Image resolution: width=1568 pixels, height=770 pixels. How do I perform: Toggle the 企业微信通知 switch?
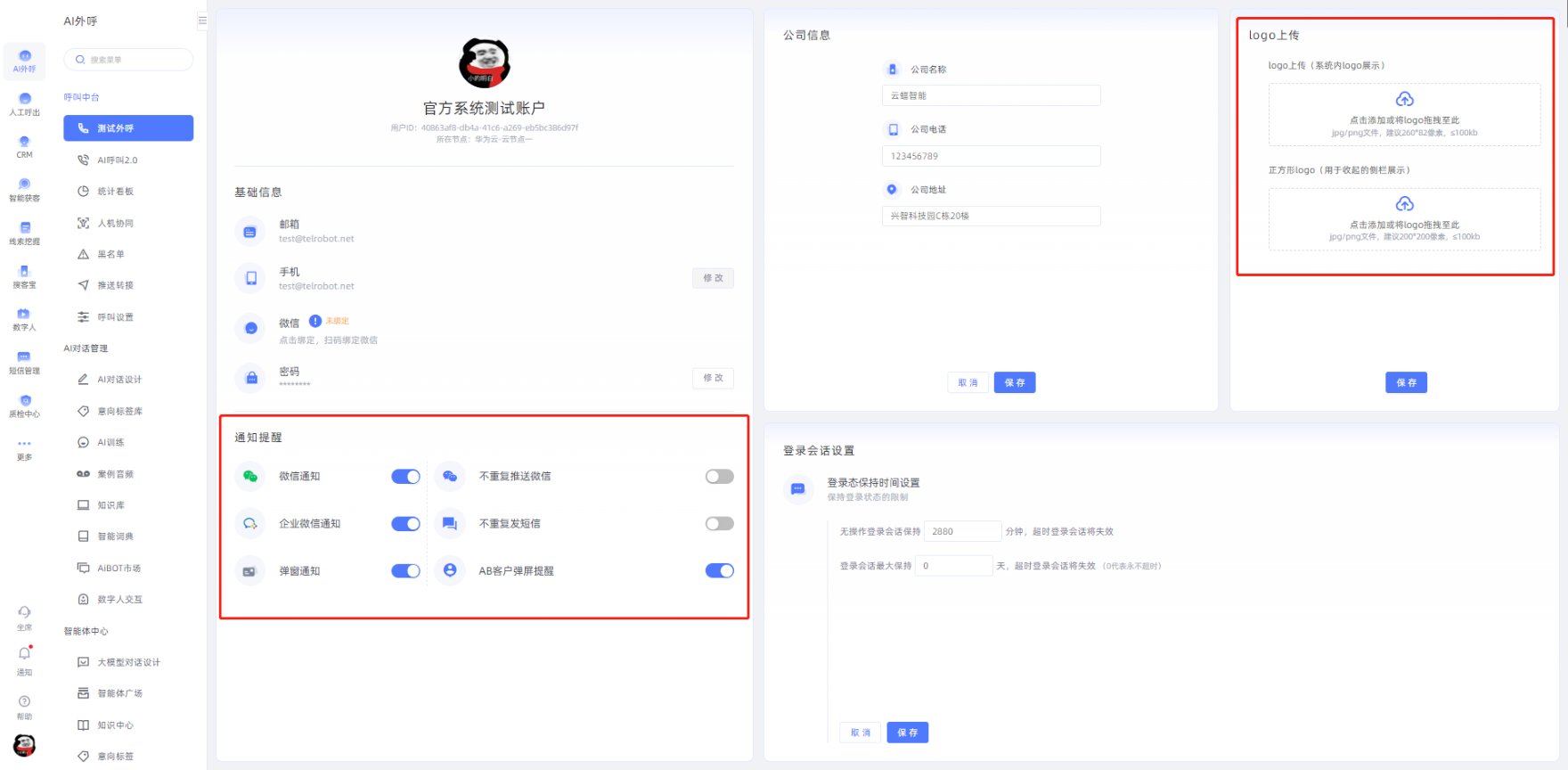coord(405,524)
